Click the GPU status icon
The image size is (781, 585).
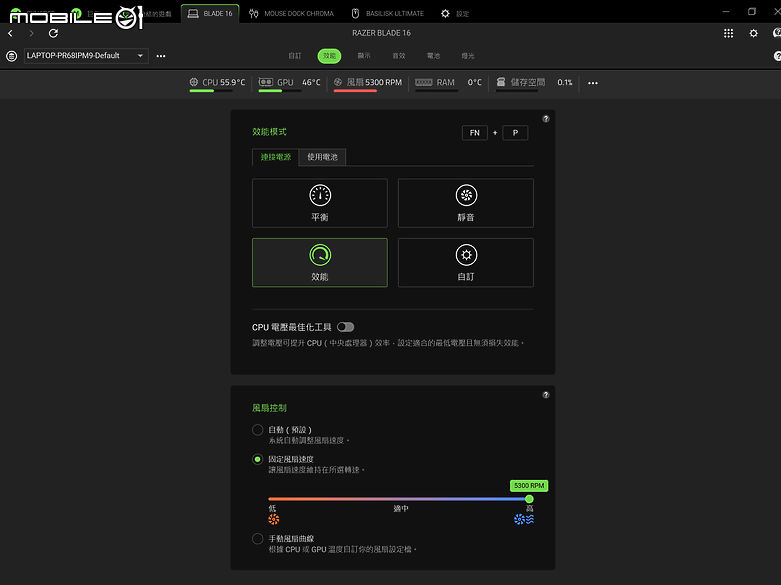(266, 82)
